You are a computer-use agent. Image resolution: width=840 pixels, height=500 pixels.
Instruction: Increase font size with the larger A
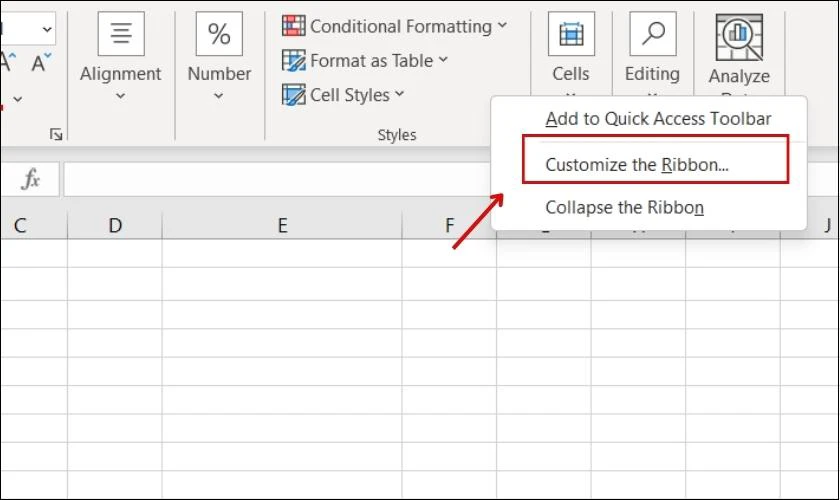click(8, 63)
